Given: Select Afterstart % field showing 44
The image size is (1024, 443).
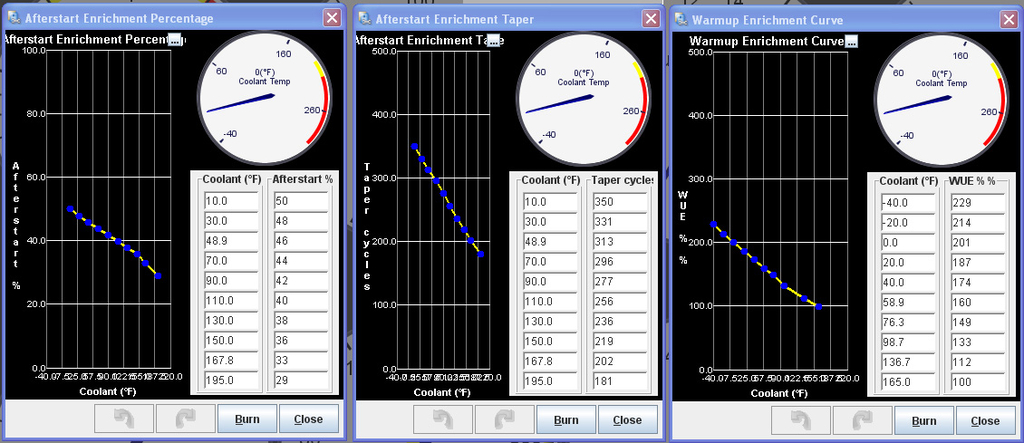Looking at the screenshot, I should coord(300,261).
